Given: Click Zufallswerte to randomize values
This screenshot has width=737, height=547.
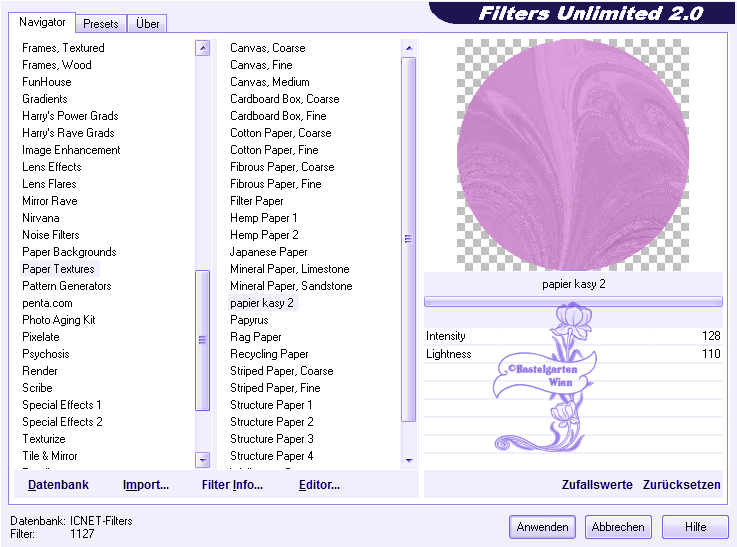Looking at the screenshot, I should point(597,484).
